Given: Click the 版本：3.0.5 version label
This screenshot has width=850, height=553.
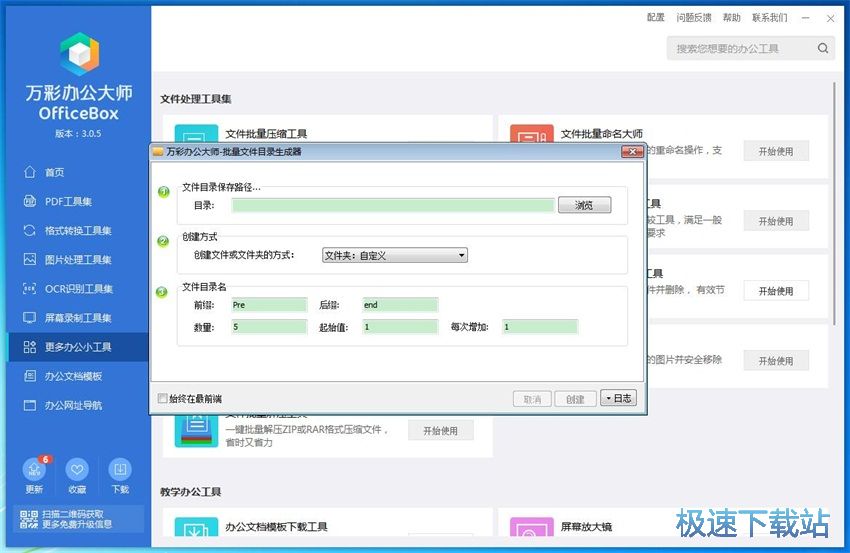Looking at the screenshot, I should (78, 133).
